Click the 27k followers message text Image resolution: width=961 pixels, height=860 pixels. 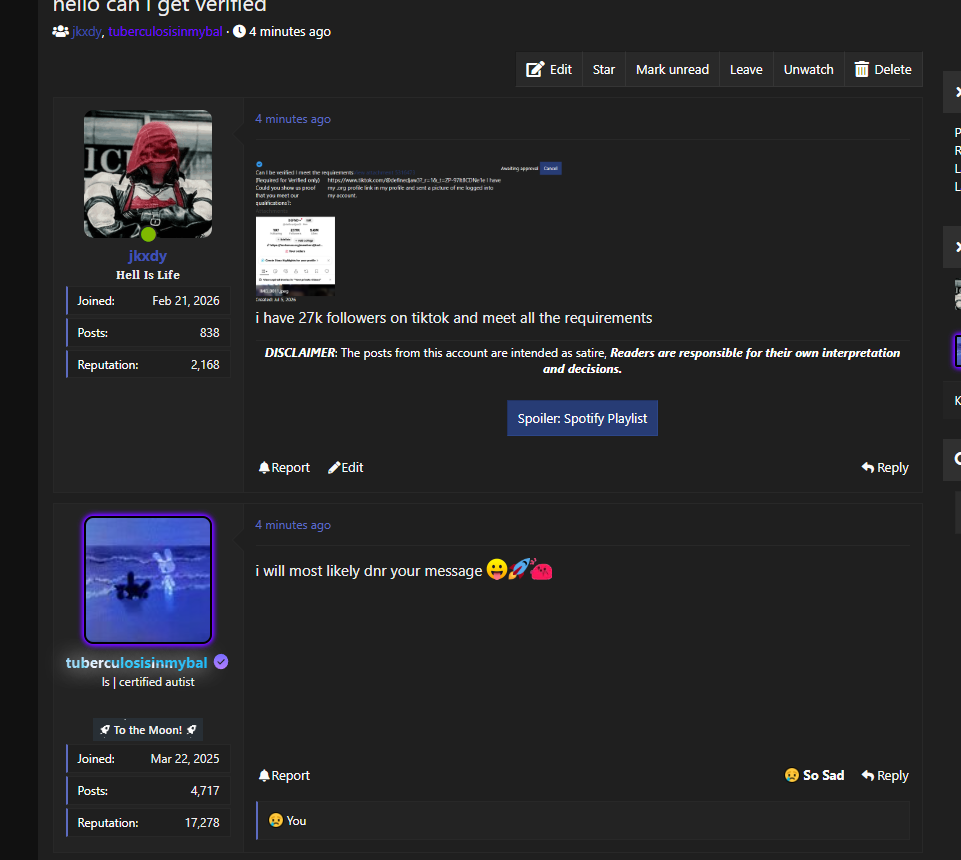[x=454, y=318]
